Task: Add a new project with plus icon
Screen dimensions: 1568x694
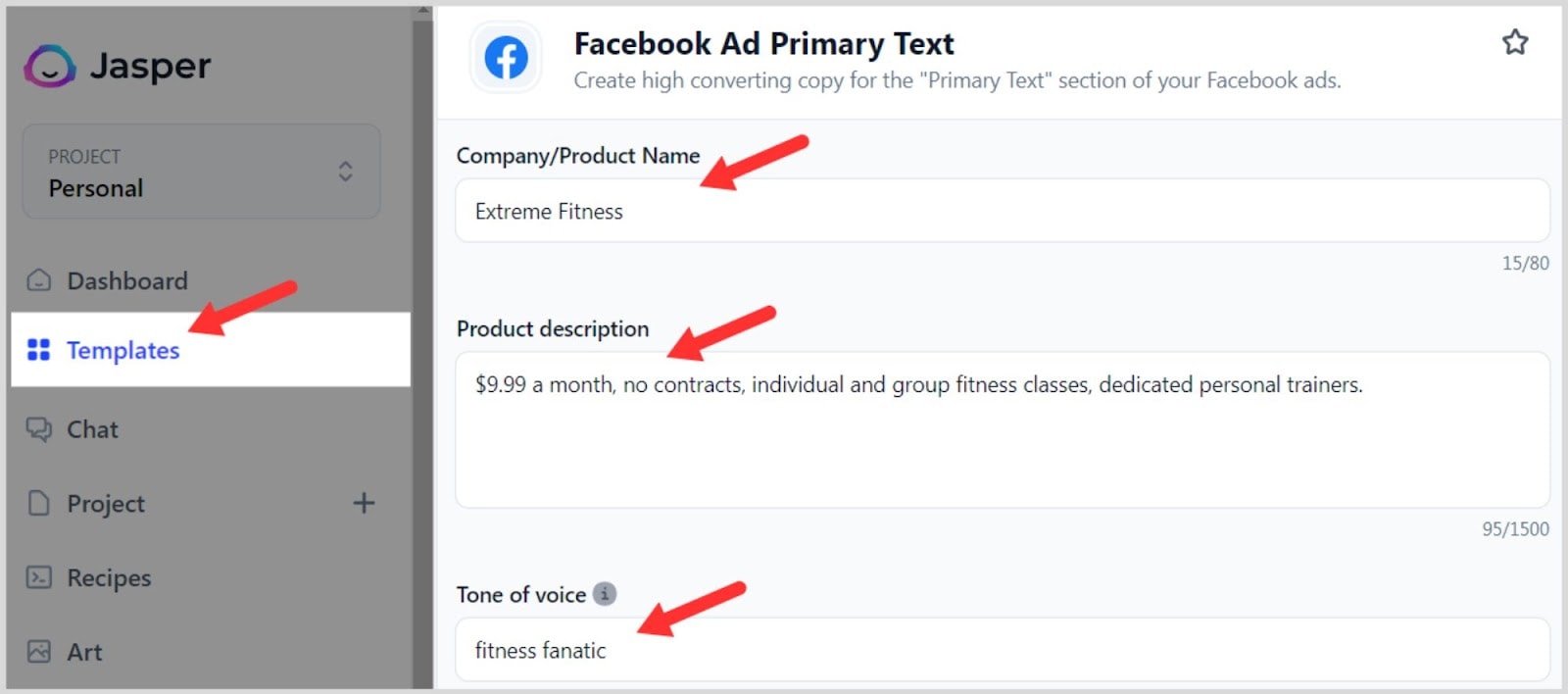Action: point(364,503)
